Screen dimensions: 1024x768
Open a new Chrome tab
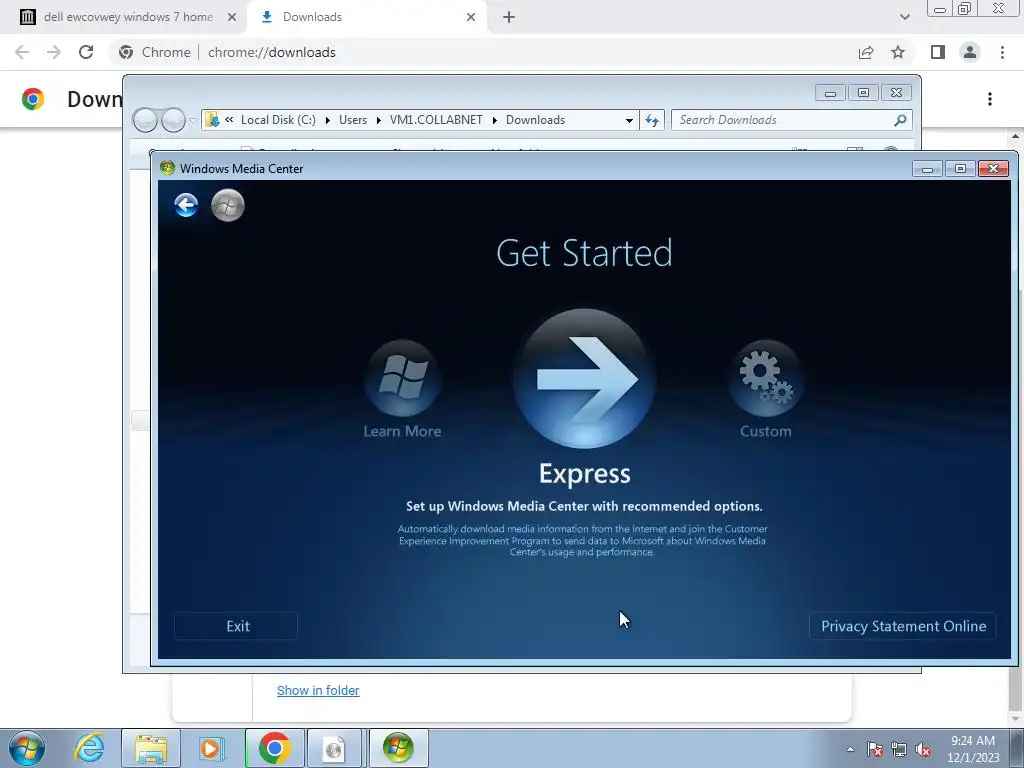(509, 17)
